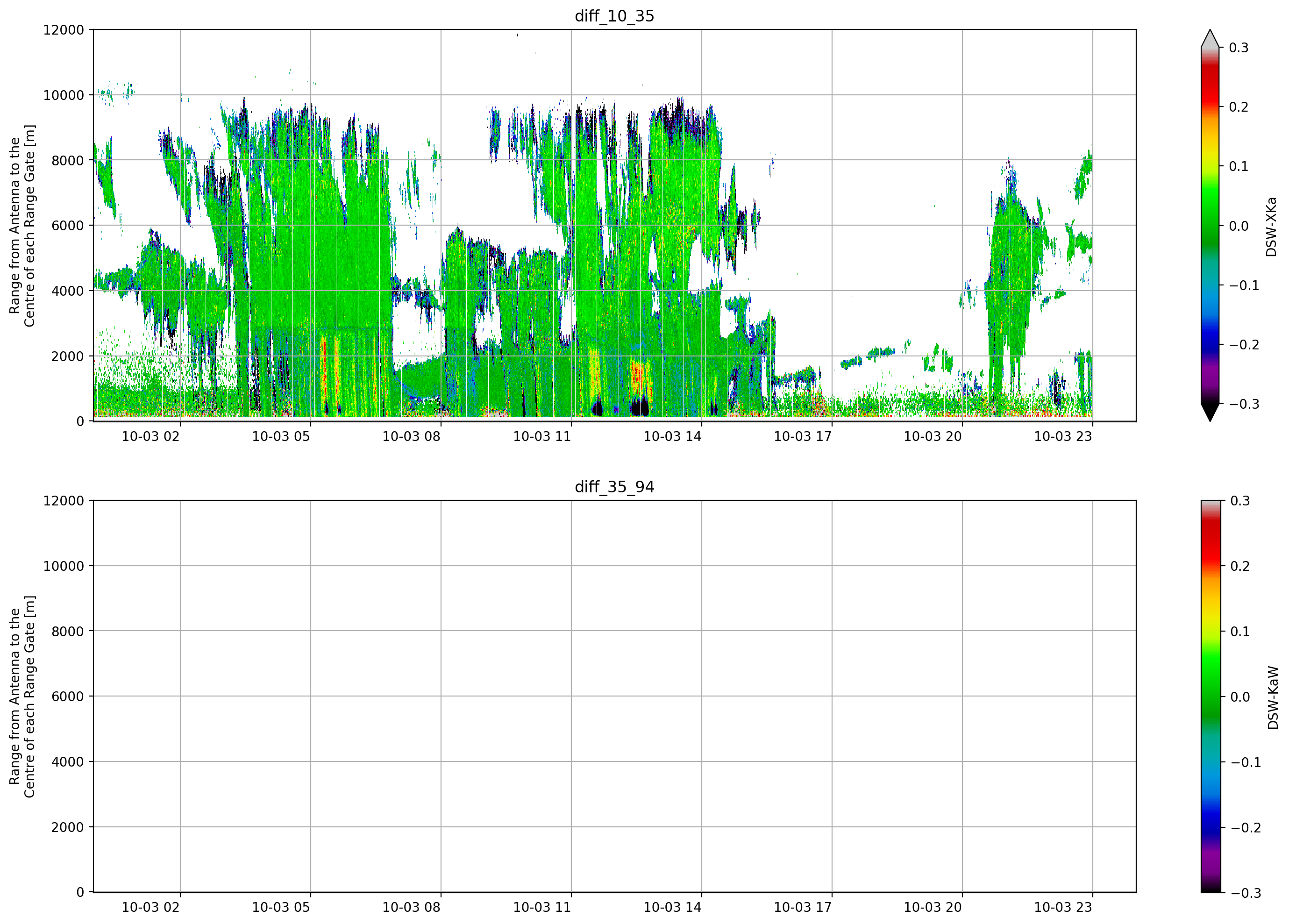
Task: Click '10-03 08' x-tick under diff_35_94 plot
Action: click(412, 908)
